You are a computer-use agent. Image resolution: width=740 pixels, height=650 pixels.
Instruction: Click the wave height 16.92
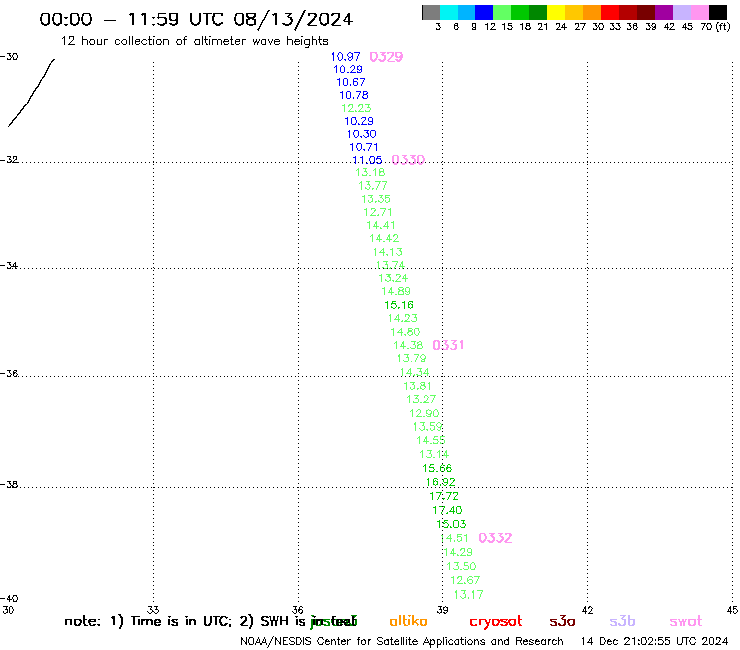(x=441, y=482)
